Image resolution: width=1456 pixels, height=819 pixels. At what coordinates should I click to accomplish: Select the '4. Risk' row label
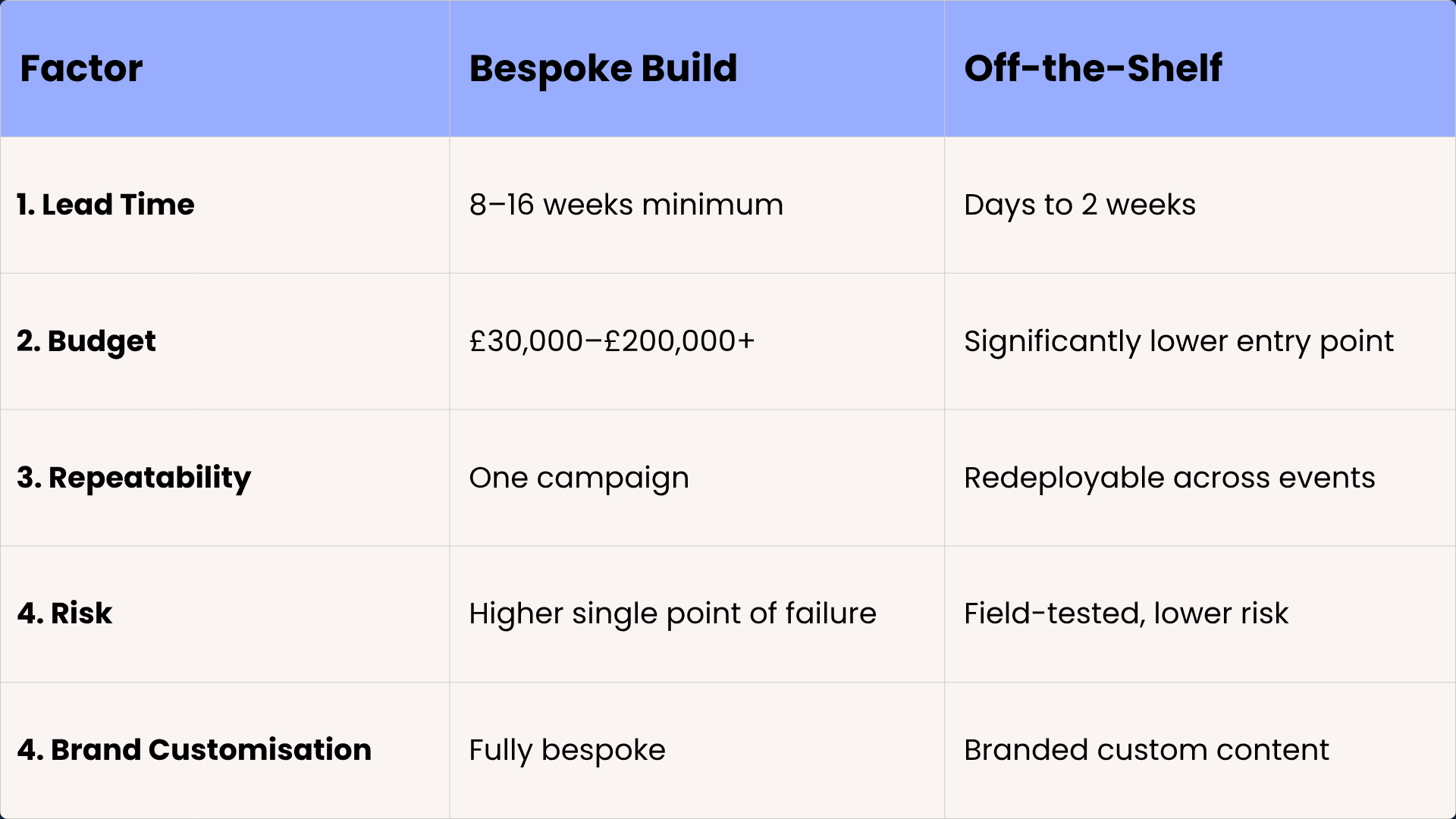pyautogui.click(x=64, y=613)
